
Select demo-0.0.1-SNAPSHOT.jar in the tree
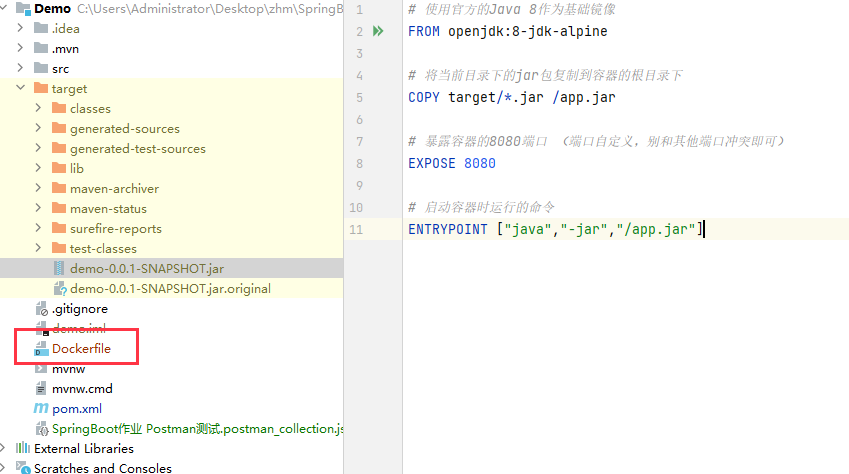point(147,269)
